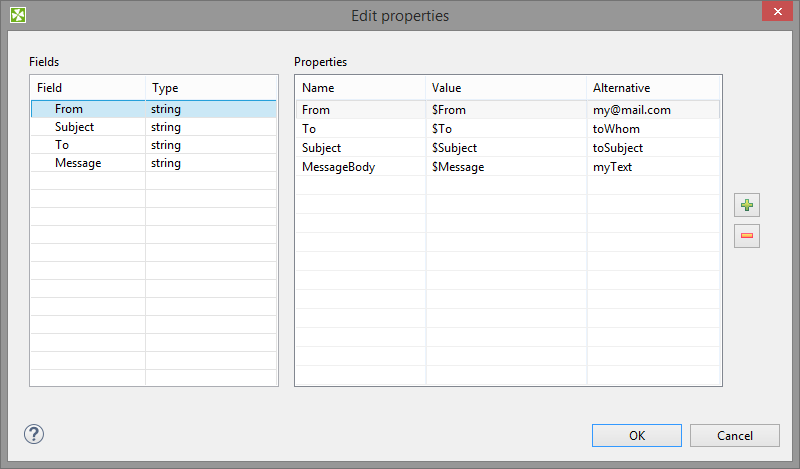Click the orange minus remove property icon
This screenshot has height=469, width=800.
746,237
